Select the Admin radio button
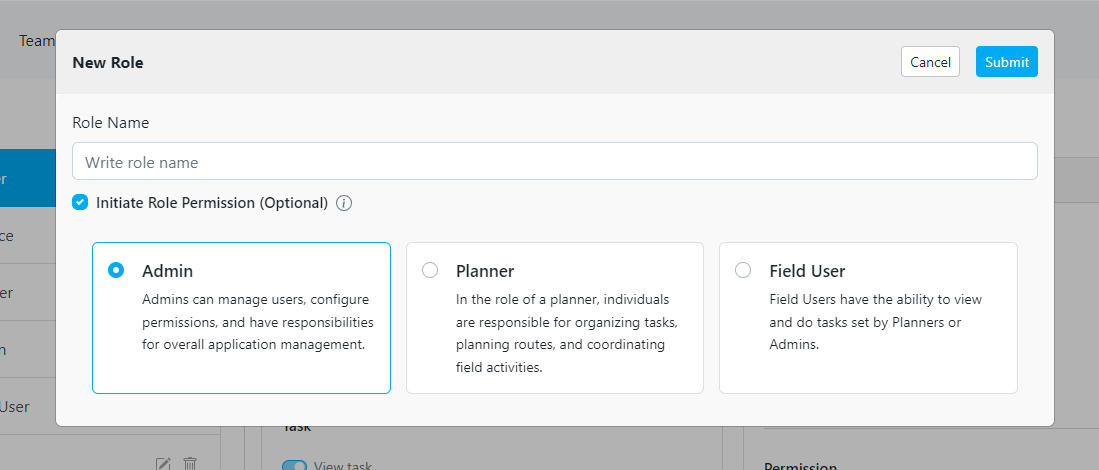The width and height of the screenshot is (1099, 470). tap(116, 270)
